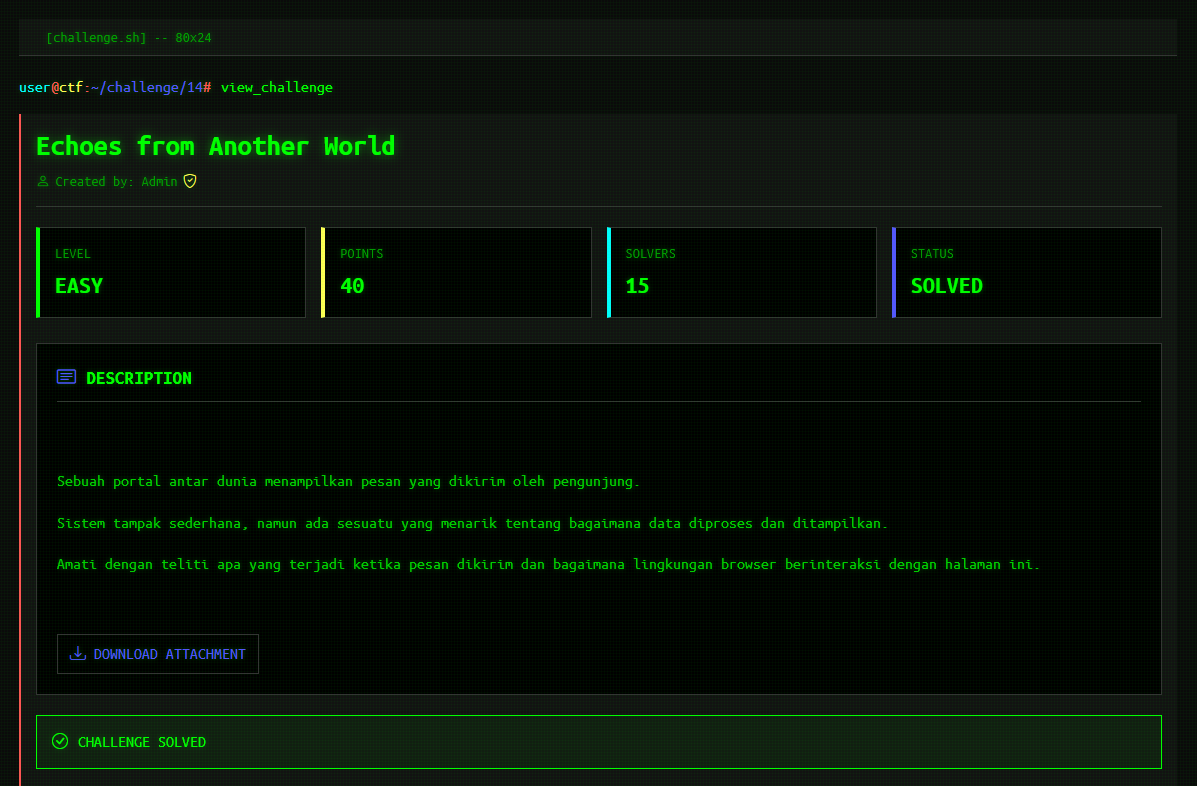Click the DESCRIPTION section heading
This screenshot has height=786, width=1197.
(139, 378)
